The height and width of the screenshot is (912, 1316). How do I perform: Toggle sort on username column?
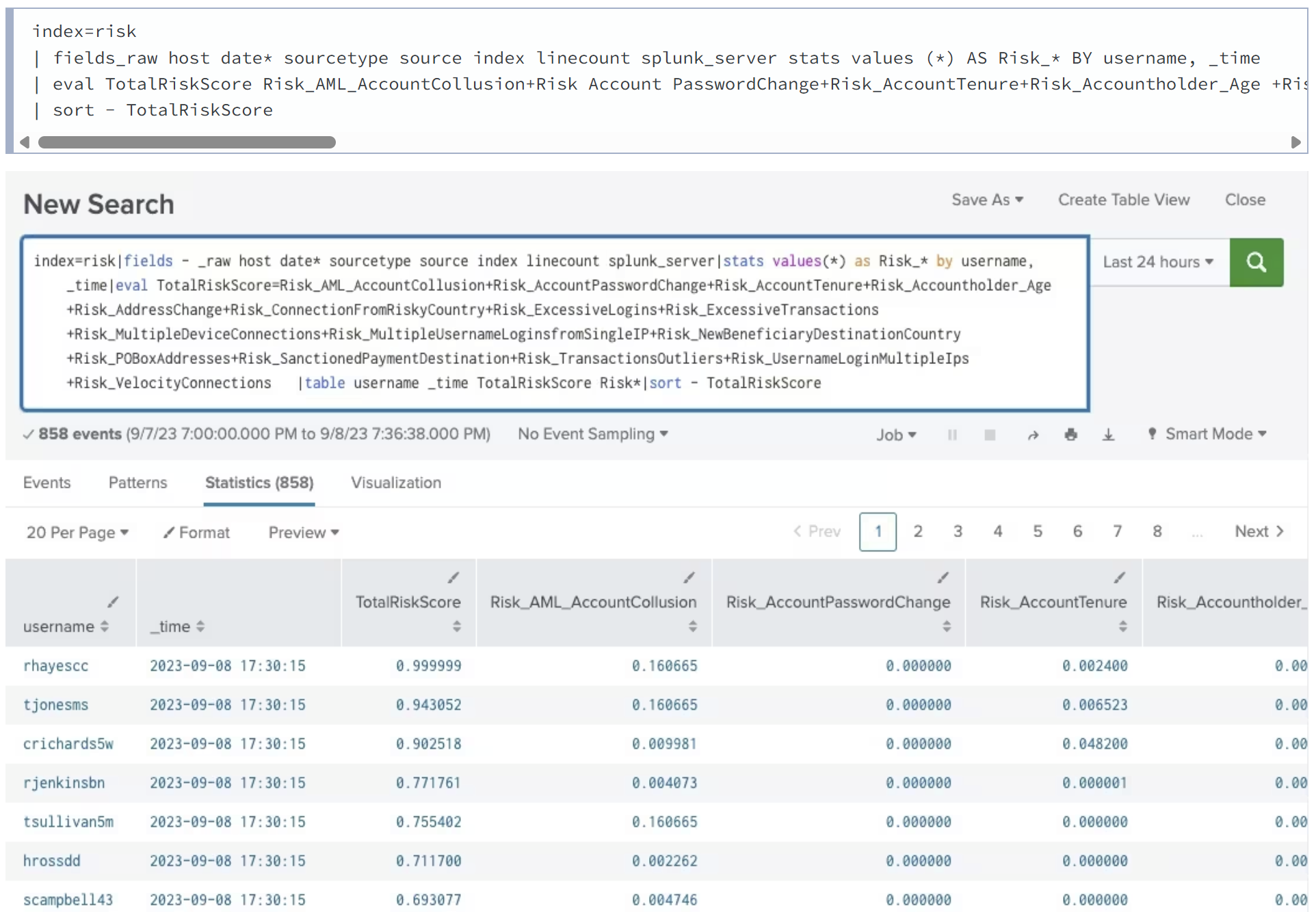[x=105, y=627]
